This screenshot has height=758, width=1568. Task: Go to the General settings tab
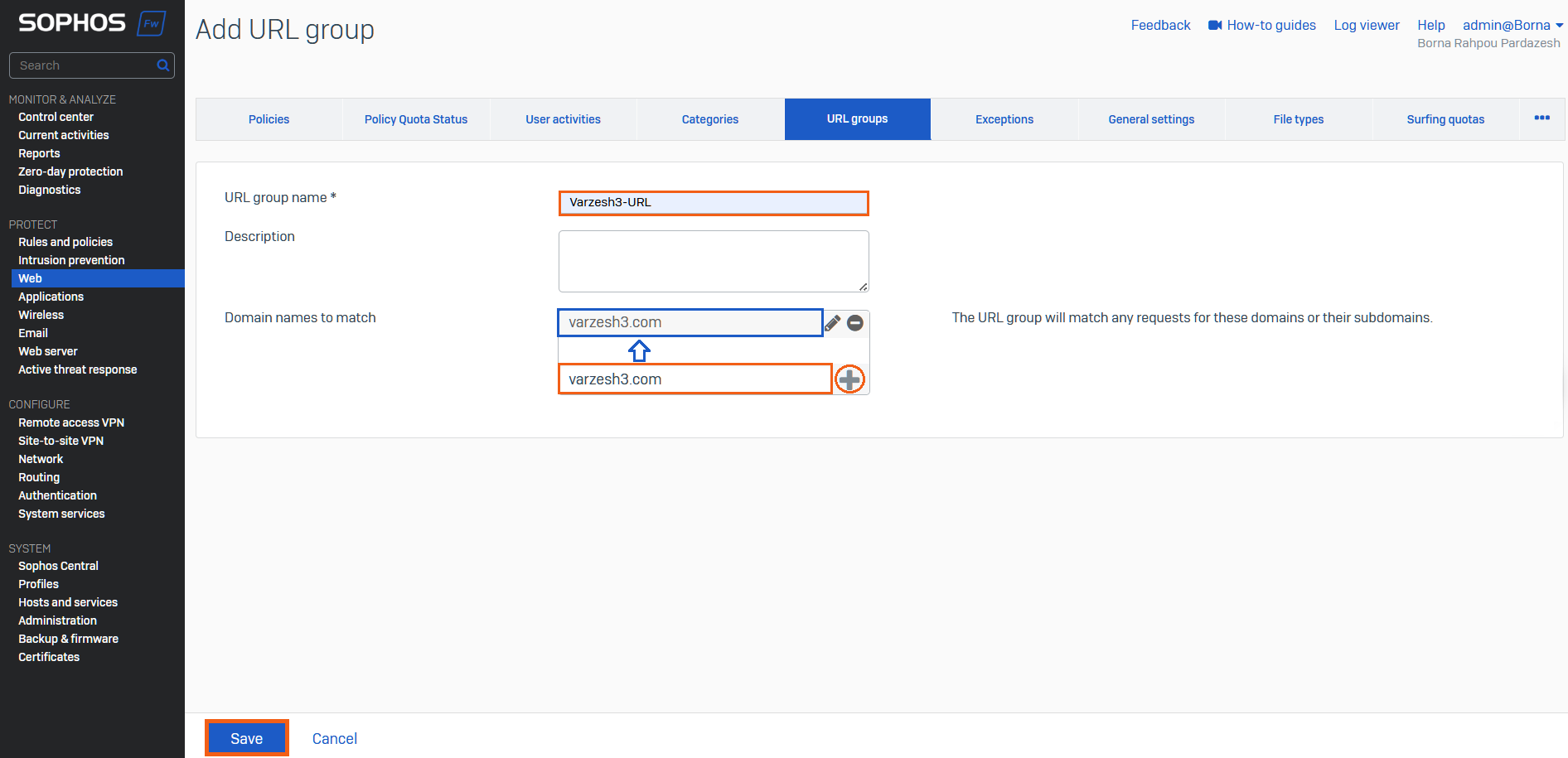click(x=1152, y=119)
